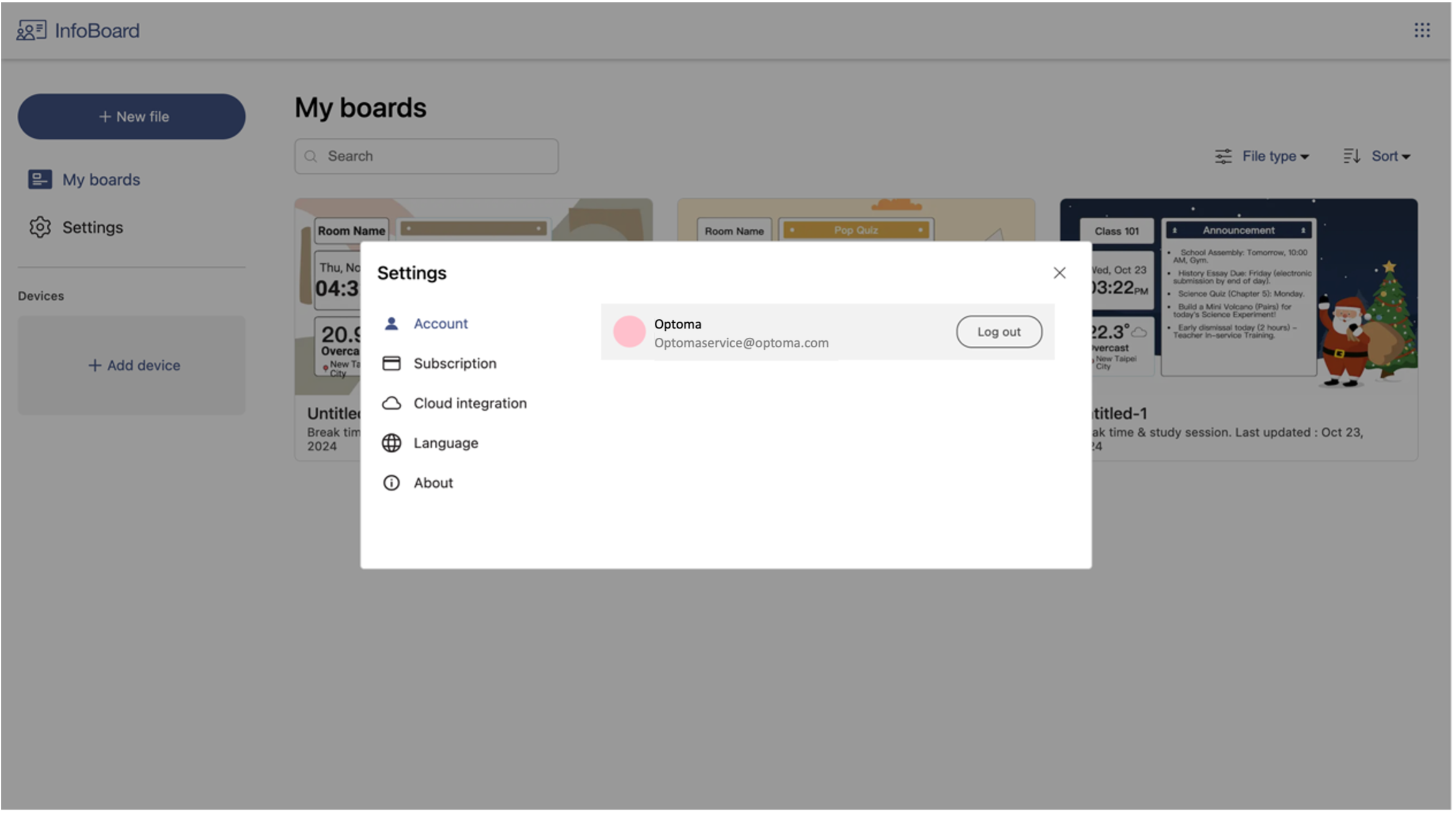The image size is (1456, 814).
Task: Click the search magnifier icon
Action: click(312, 156)
